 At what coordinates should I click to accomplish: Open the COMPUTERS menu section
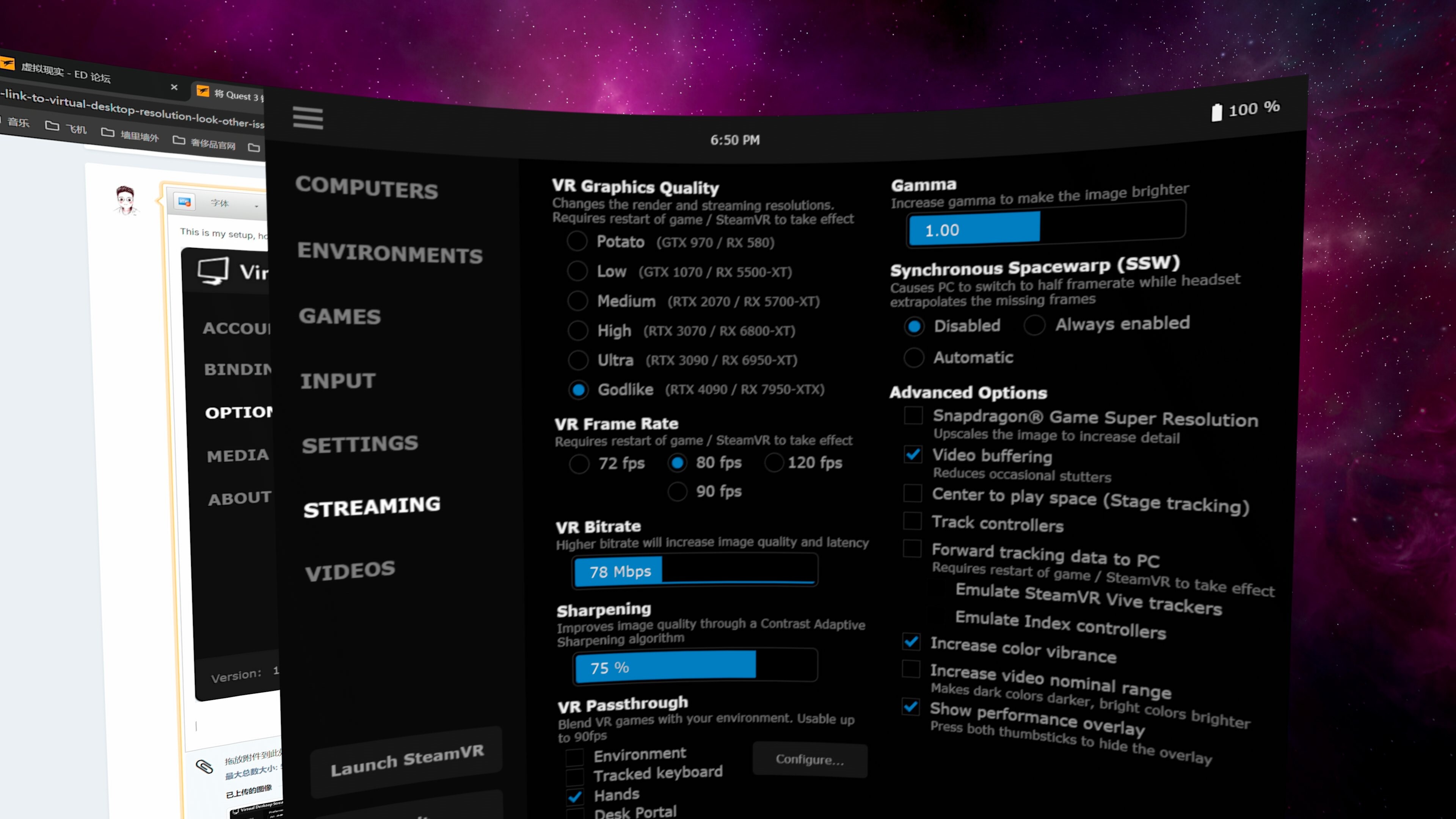point(366,187)
